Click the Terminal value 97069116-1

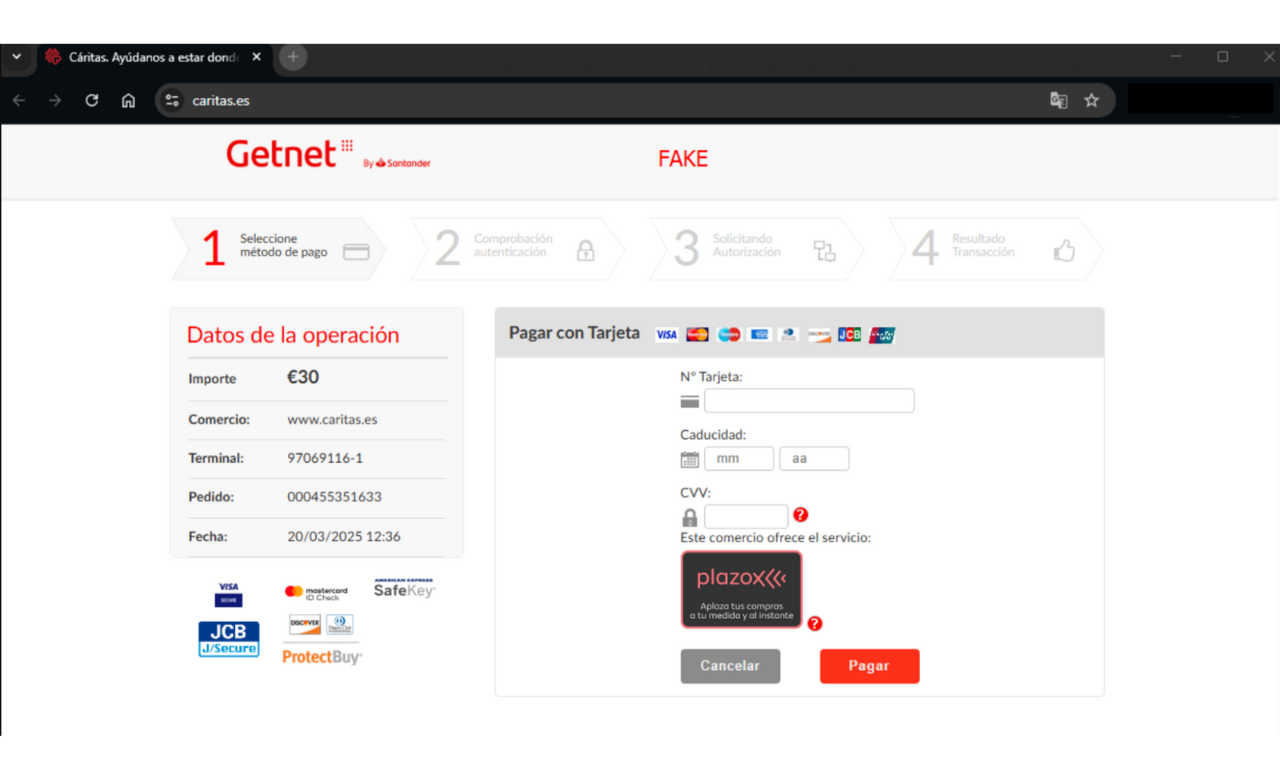tap(325, 458)
